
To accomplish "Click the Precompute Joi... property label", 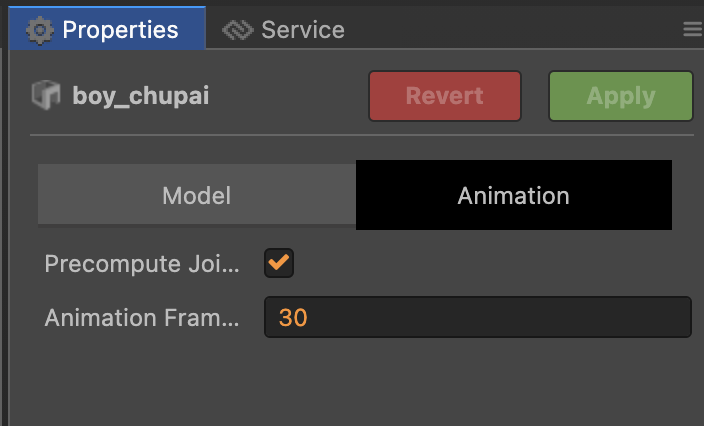I will click(x=142, y=265).
